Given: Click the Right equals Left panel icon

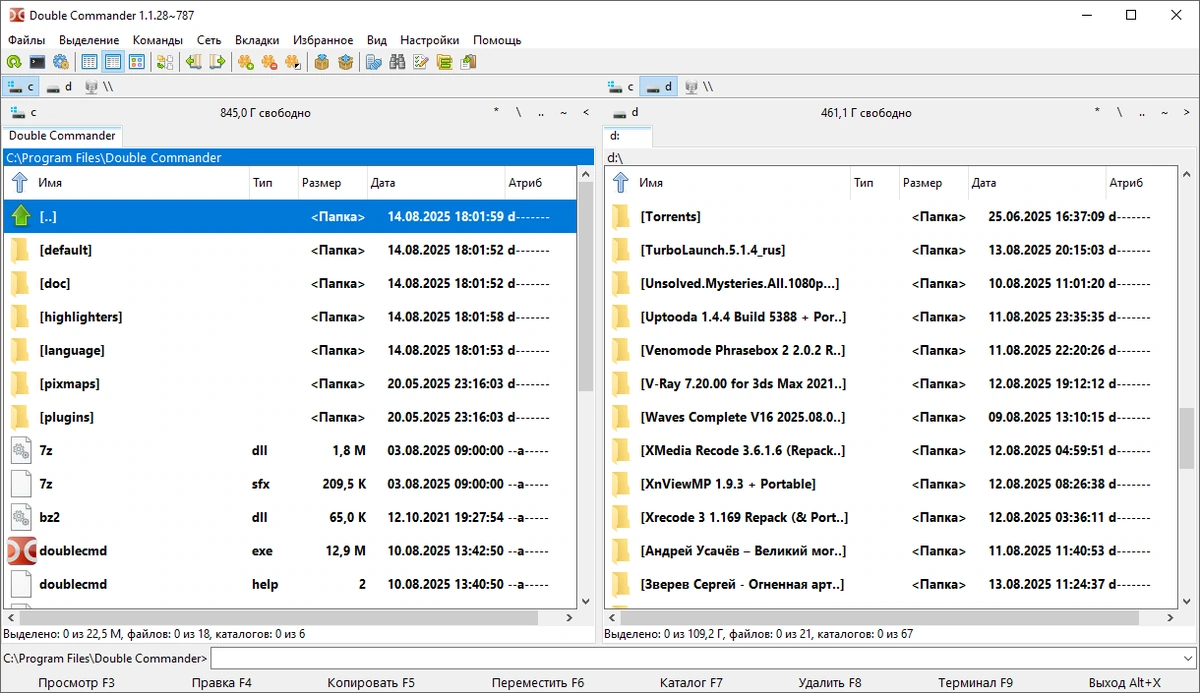Looking at the screenshot, I should [x=217, y=62].
